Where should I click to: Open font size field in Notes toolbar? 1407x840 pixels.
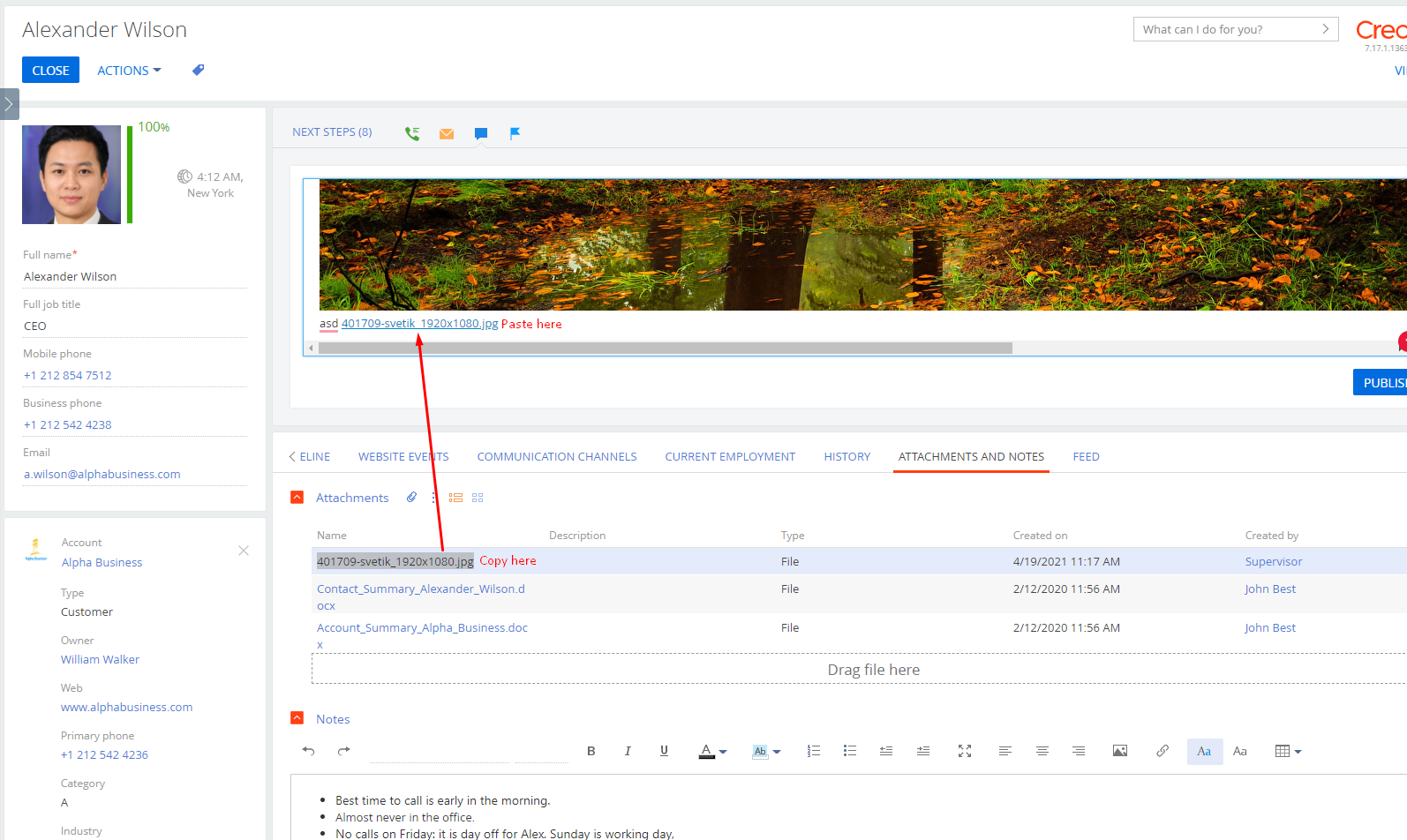pos(542,752)
